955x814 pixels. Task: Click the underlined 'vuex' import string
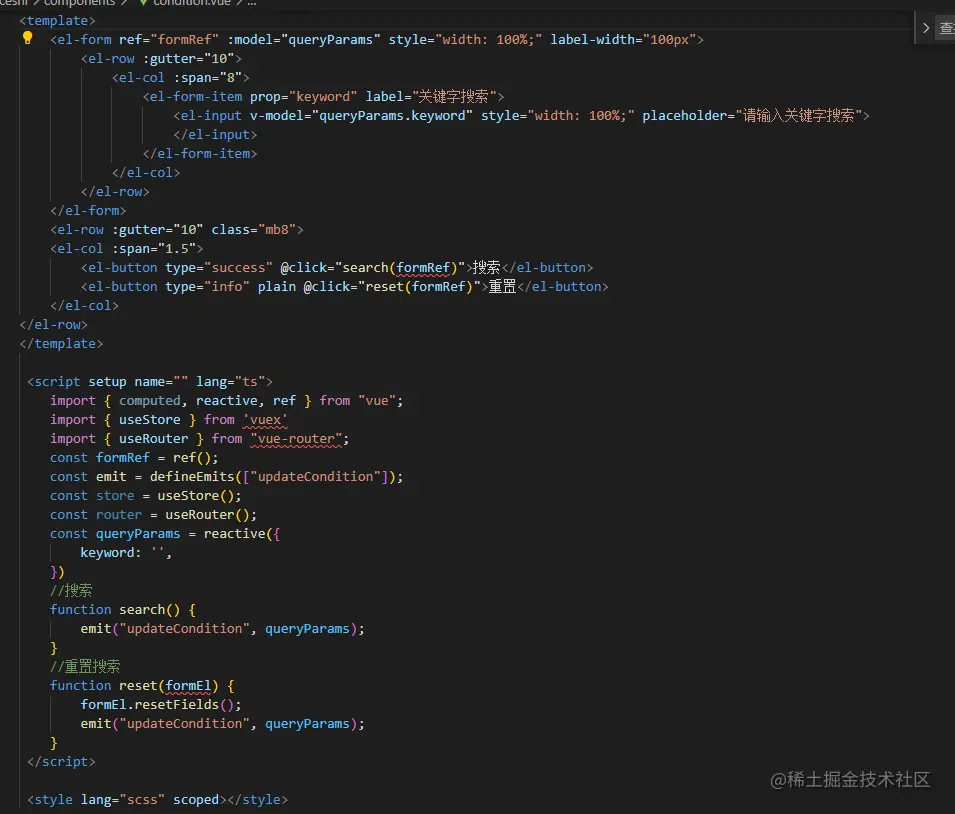click(265, 420)
